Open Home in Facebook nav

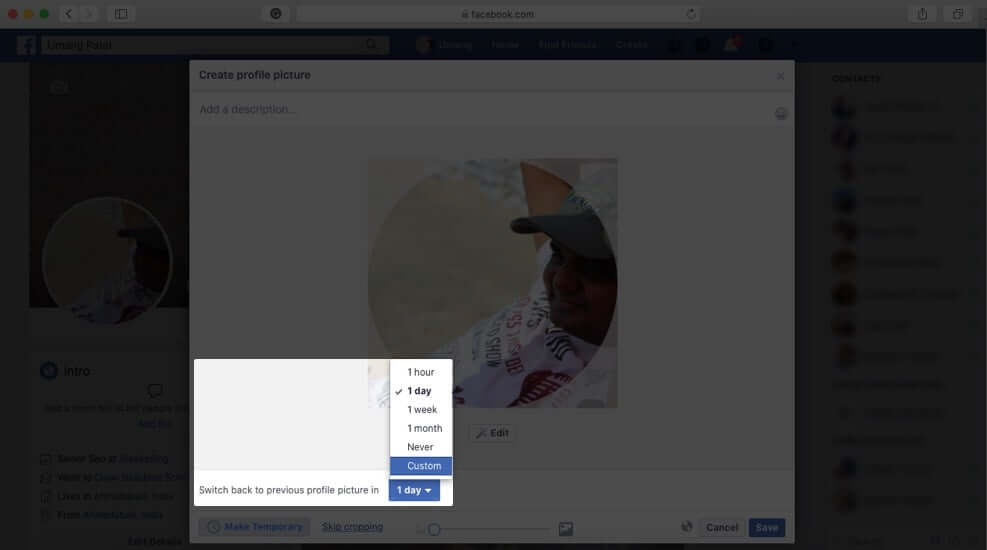(505, 45)
